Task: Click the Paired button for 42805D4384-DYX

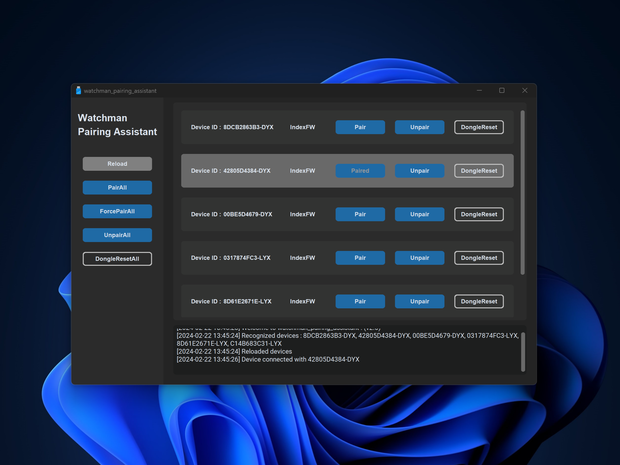Action: coord(360,171)
